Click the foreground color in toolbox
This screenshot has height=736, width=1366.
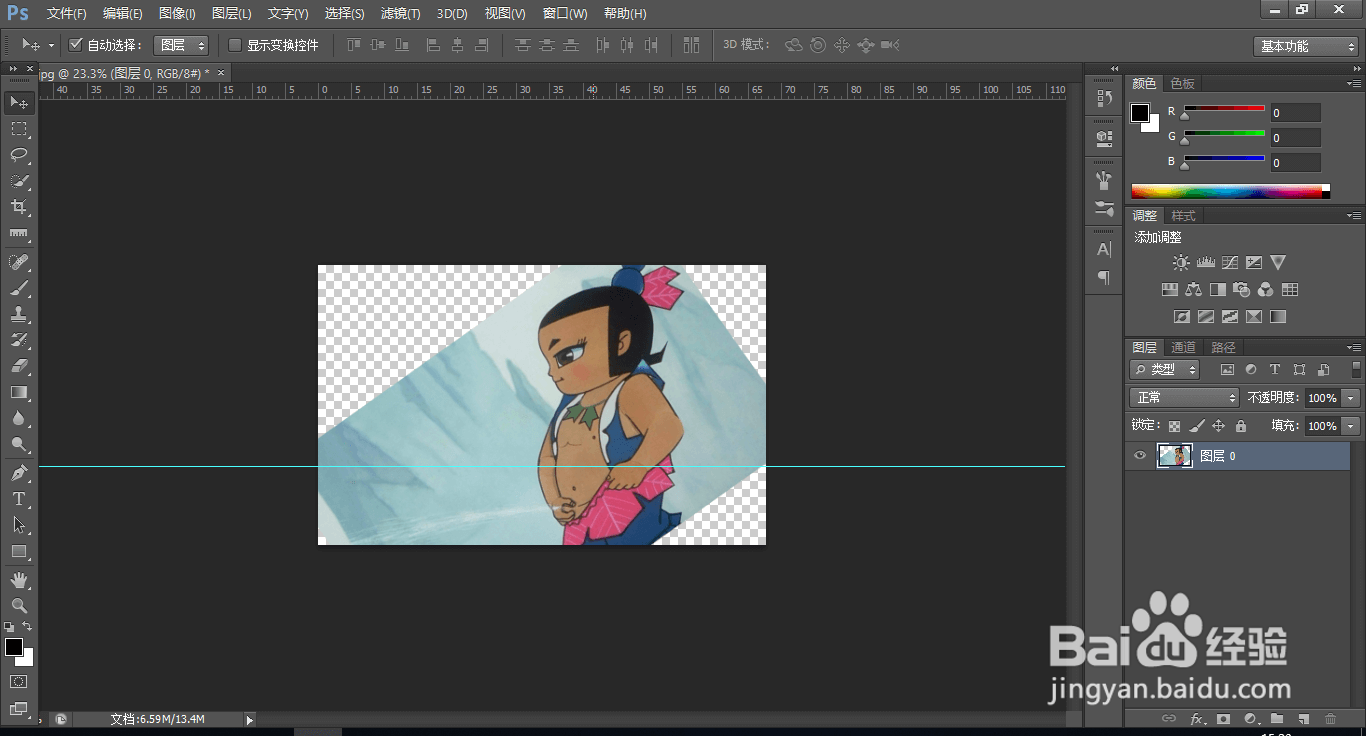point(14,647)
